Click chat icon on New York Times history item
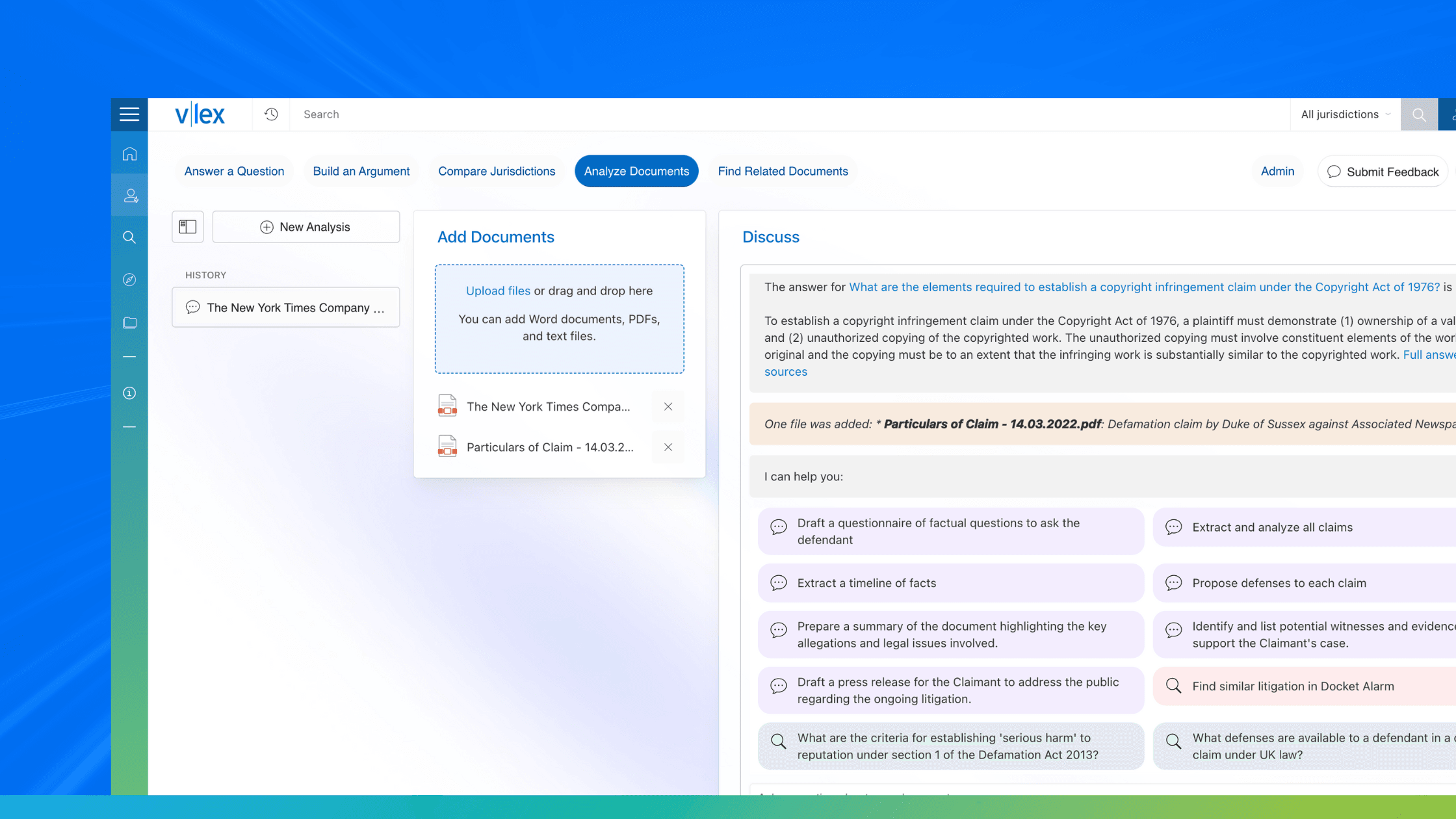 (193, 307)
